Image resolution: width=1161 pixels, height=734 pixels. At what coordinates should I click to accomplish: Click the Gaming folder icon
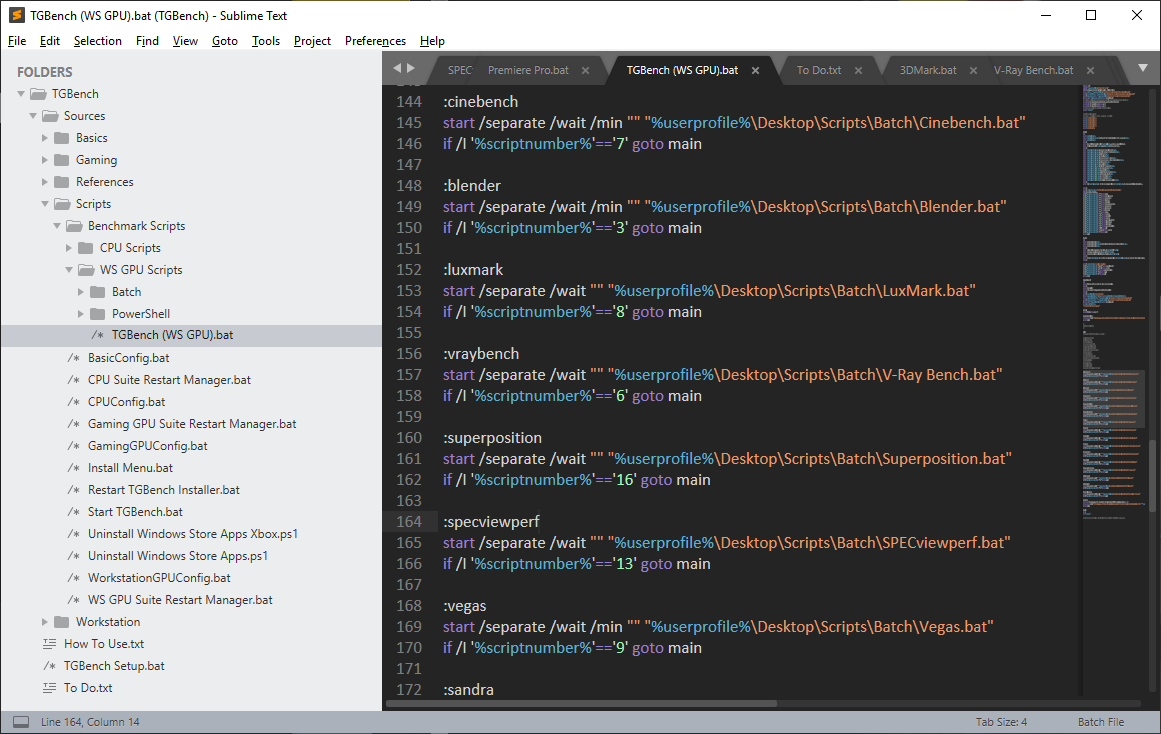[62, 160]
